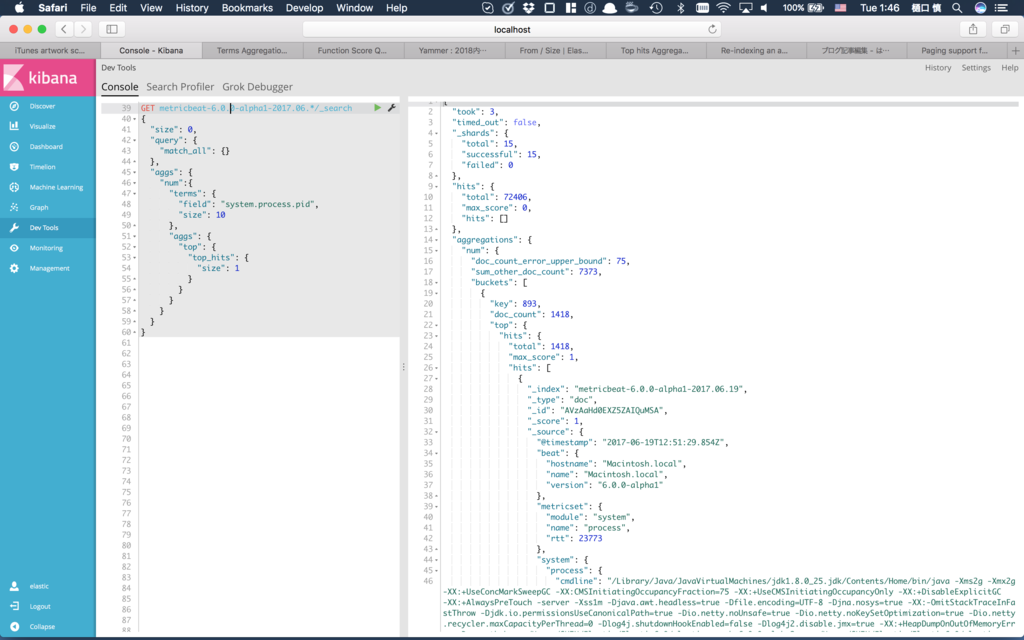Select the Console tab
Viewport: 1024px width, 640px height.
(x=120, y=87)
